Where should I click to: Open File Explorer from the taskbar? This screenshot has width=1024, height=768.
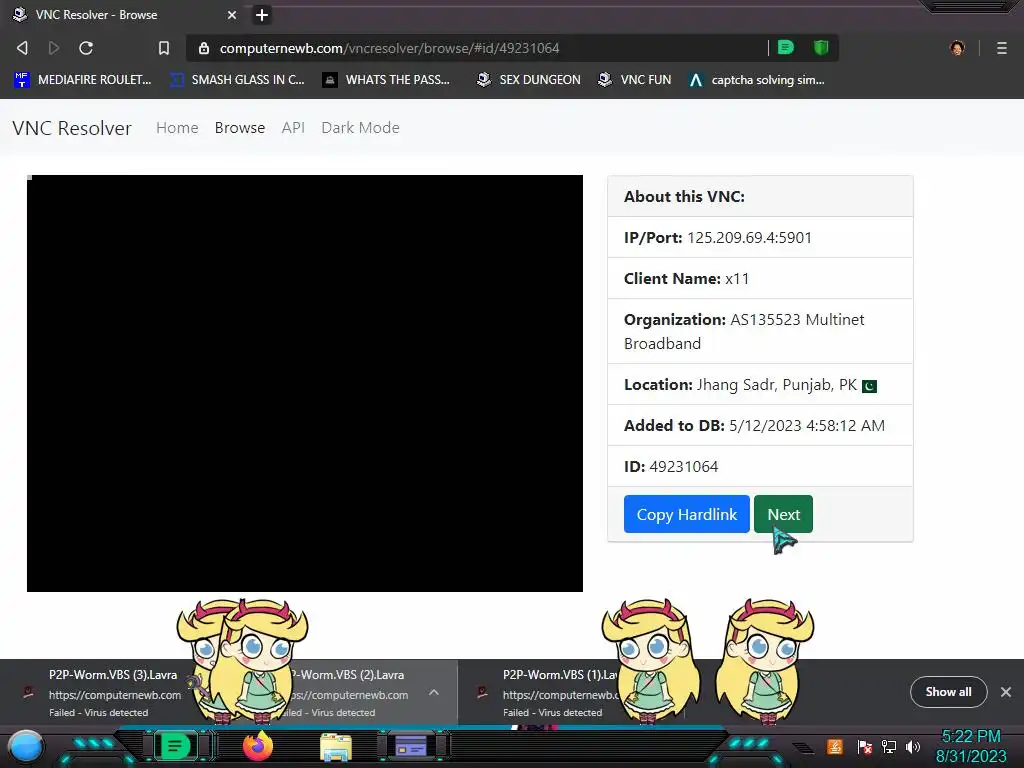pos(336,746)
